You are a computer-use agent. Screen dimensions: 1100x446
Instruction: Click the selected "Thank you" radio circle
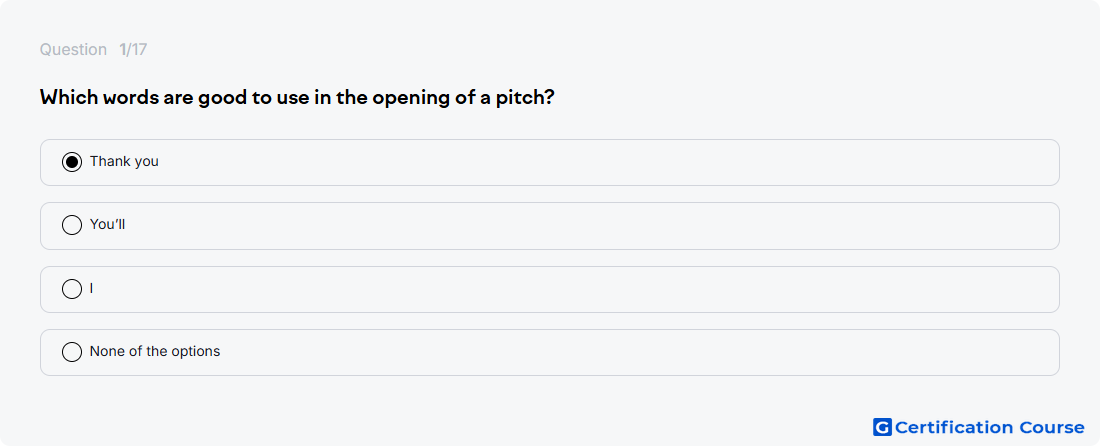tap(72, 162)
